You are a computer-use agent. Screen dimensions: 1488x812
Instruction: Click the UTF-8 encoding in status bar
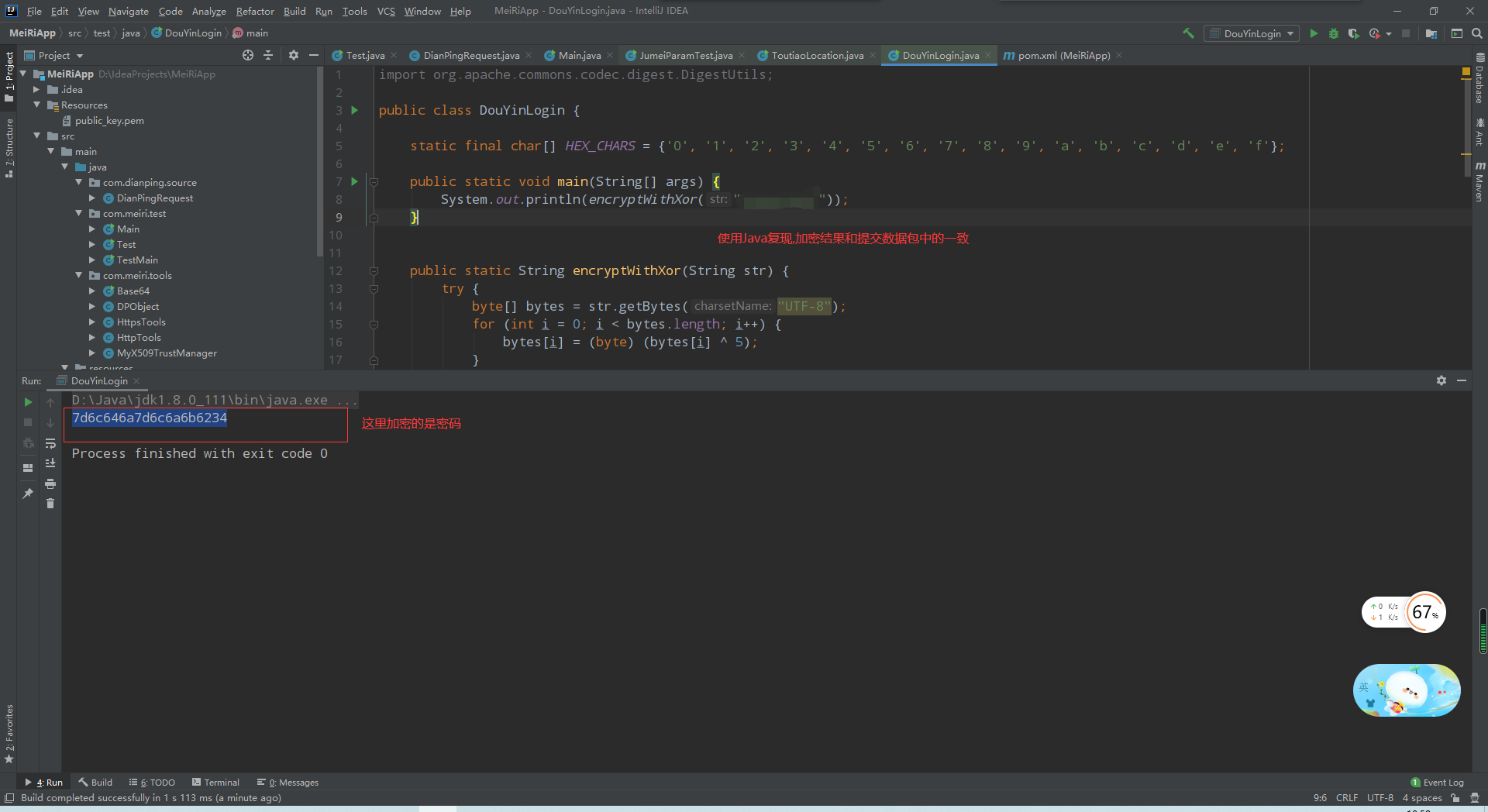(x=1379, y=798)
